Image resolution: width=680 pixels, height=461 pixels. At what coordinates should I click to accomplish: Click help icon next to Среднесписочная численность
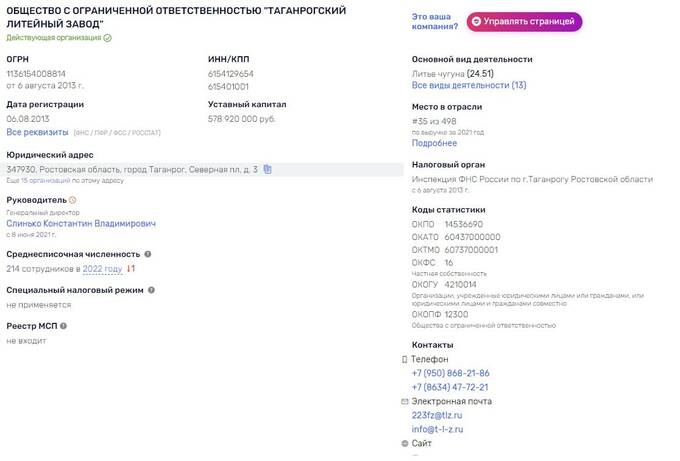(148, 255)
